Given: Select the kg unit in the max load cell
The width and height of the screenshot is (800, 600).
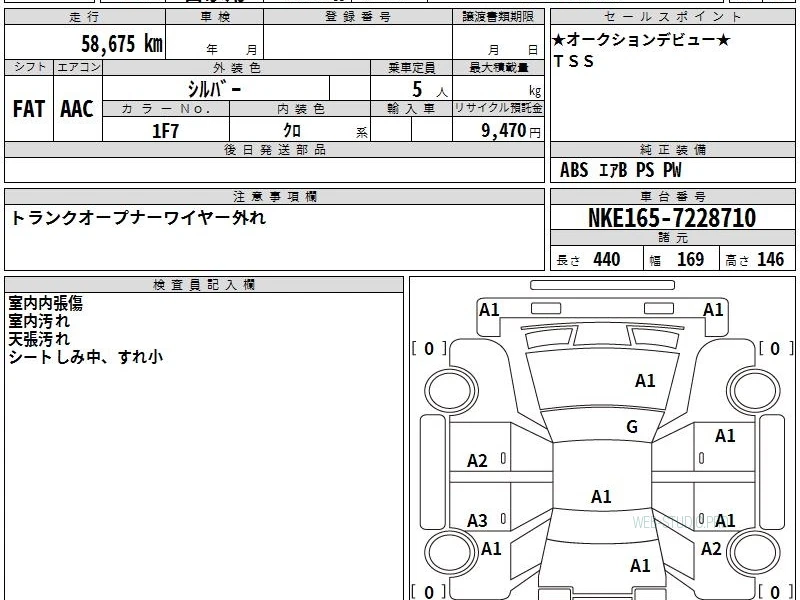Looking at the screenshot, I should tap(535, 91).
